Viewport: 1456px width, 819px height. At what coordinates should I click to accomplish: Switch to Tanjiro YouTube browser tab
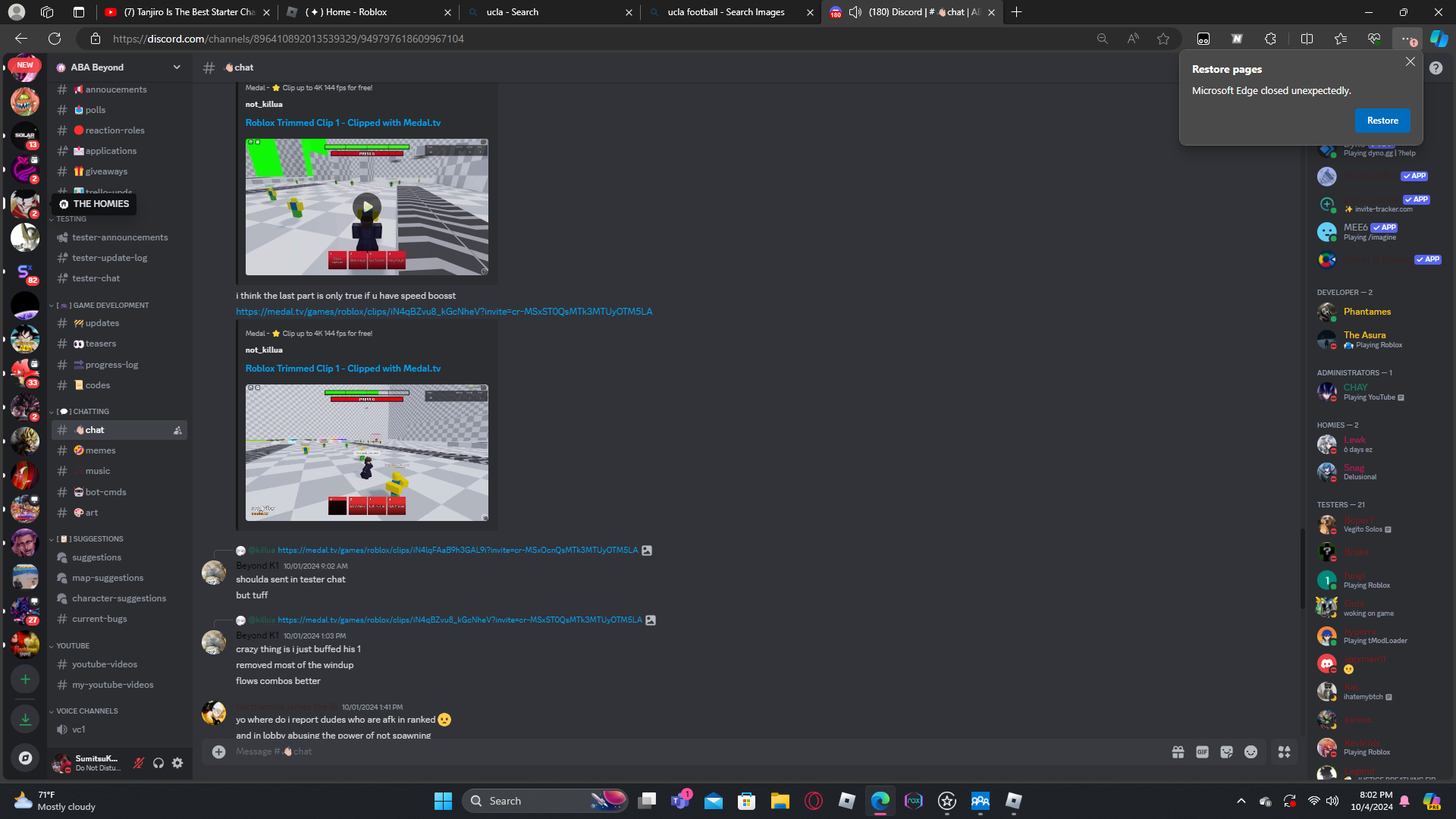[x=187, y=12]
